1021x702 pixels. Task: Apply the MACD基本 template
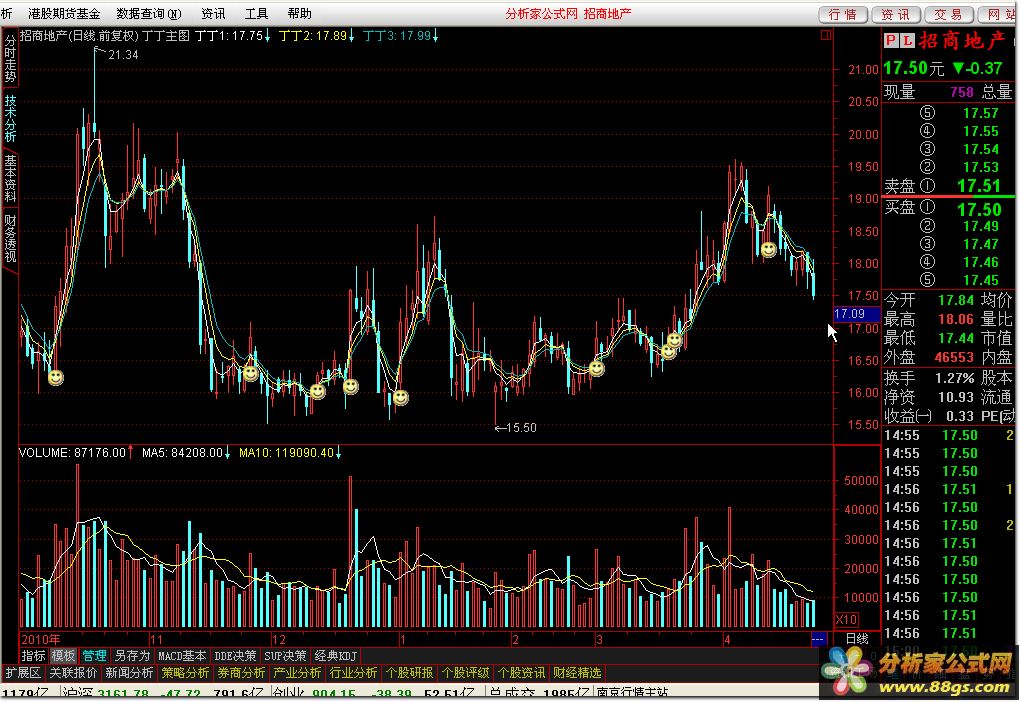pyautogui.click(x=182, y=656)
